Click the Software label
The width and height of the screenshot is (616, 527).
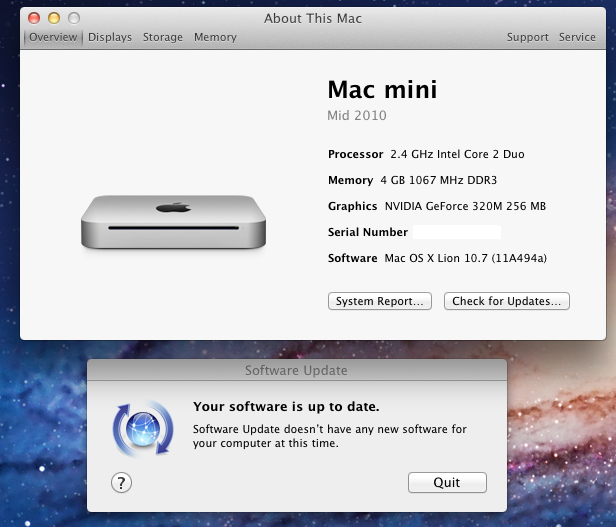click(352, 258)
